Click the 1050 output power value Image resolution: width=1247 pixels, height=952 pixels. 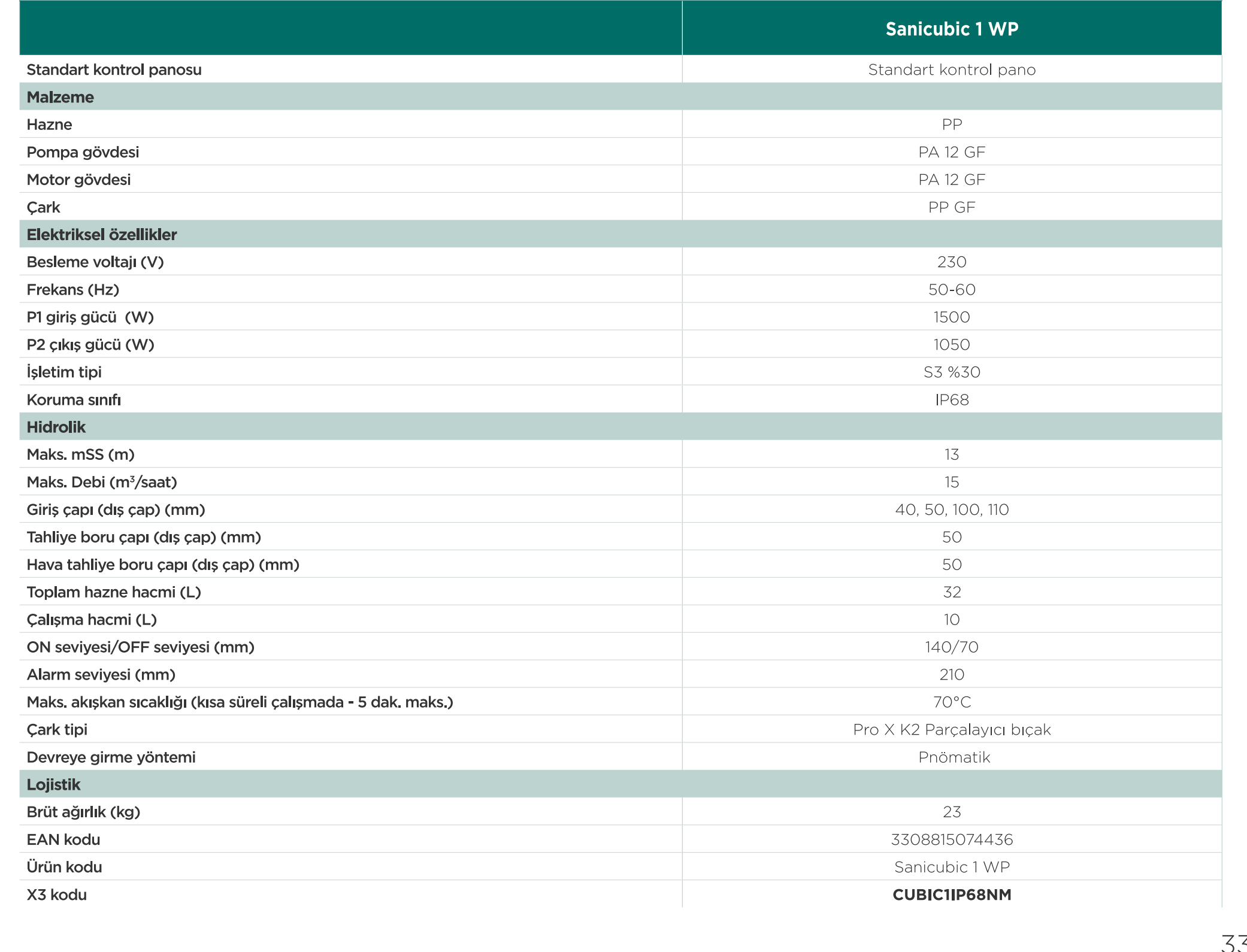pyautogui.click(x=952, y=345)
